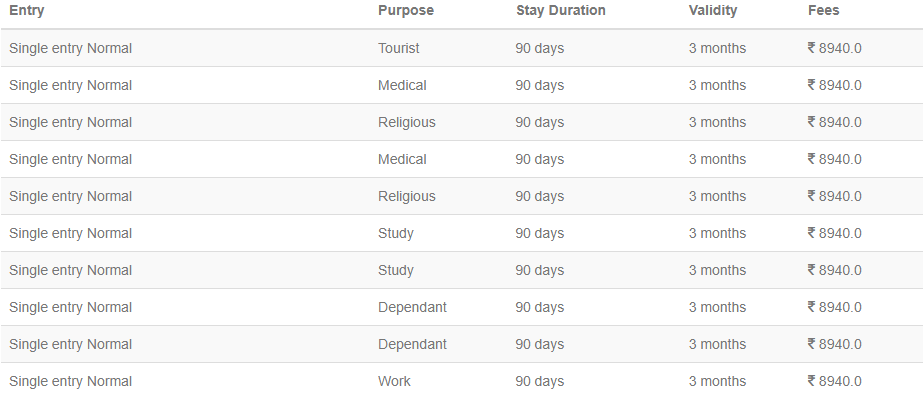The width and height of the screenshot is (923, 394).
Task: Click the second Religious purpose cell
Action: click(x=407, y=197)
